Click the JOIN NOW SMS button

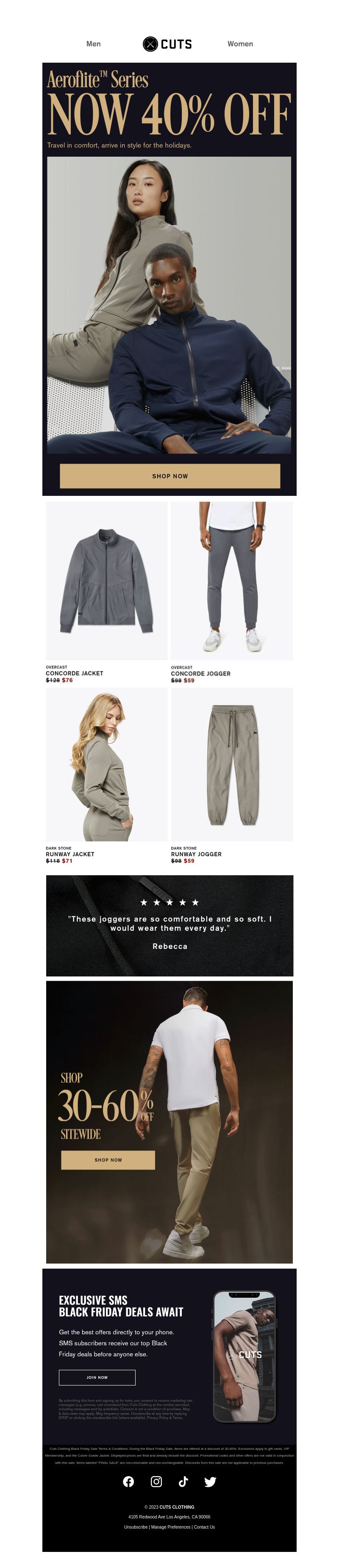pos(97,1377)
